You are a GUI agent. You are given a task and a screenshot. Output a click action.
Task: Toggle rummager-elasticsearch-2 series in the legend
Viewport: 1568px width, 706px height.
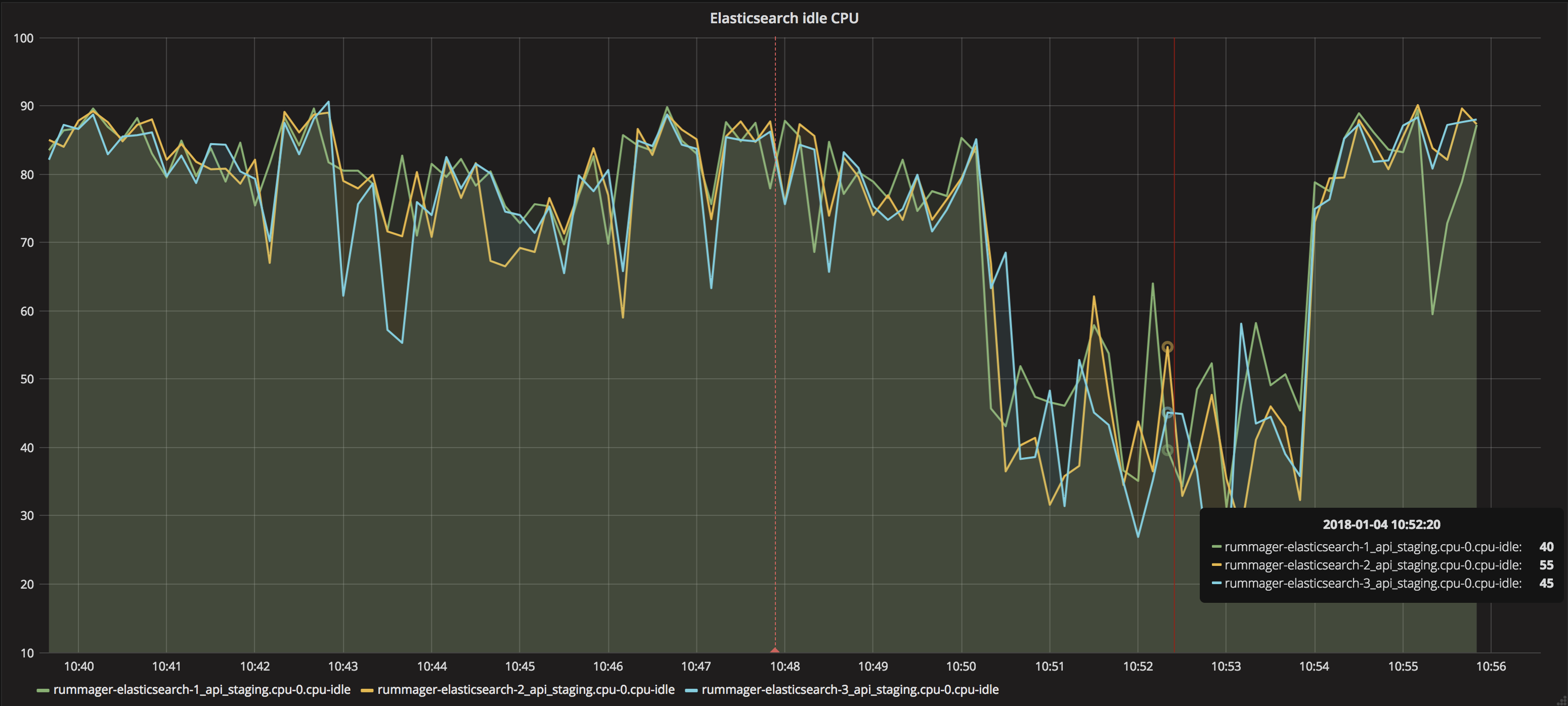click(526, 690)
